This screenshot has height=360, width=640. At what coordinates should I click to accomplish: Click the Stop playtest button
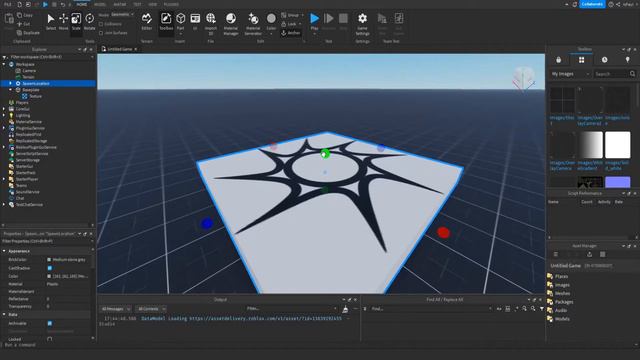tap(343, 22)
